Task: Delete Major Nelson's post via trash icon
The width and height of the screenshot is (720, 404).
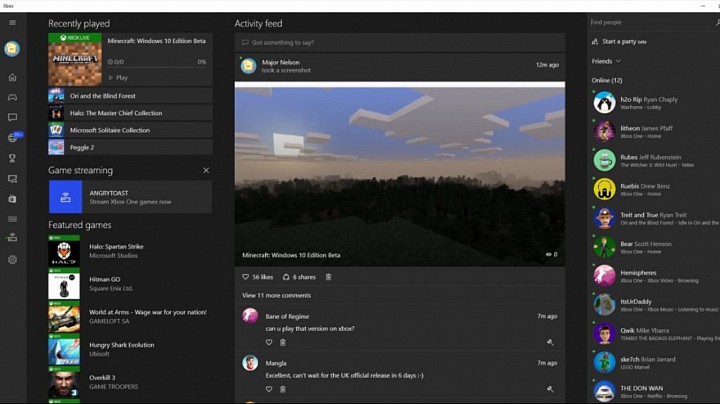Action: pyautogui.click(x=328, y=277)
